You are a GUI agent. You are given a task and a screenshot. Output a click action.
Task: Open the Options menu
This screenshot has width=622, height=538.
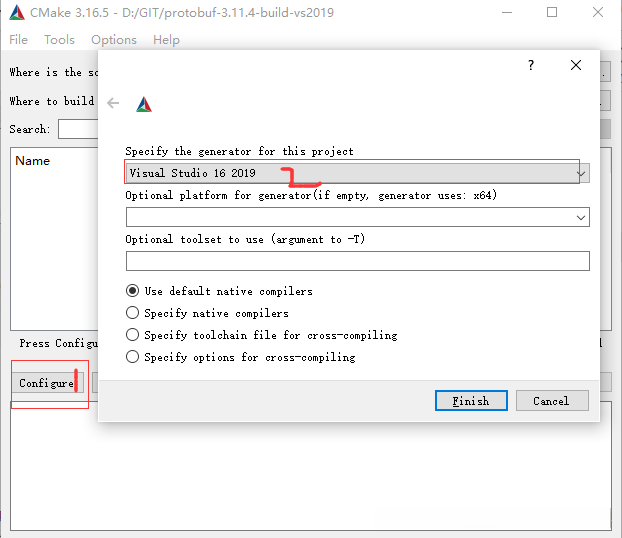[114, 40]
